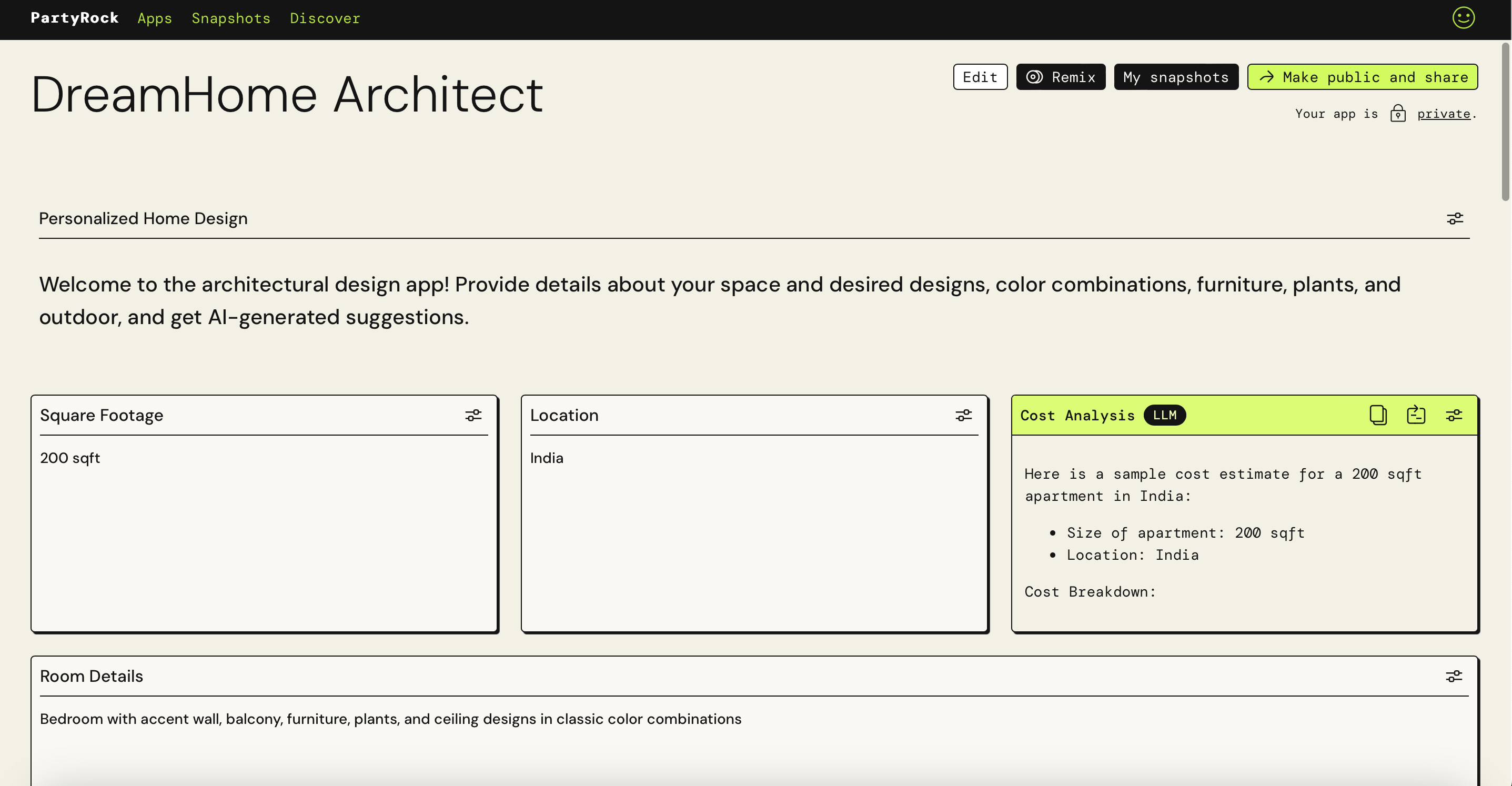Open Location widget settings icon
This screenshot has height=786, width=1512.
tap(963, 415)
